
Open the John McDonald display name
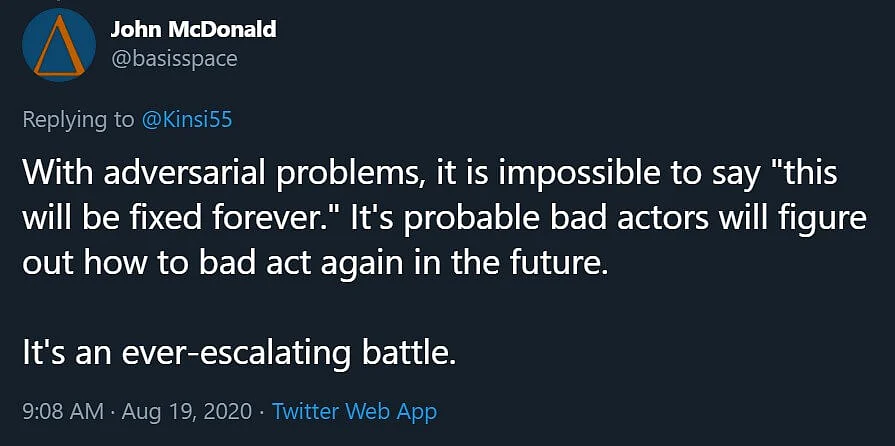pos(193,31)
